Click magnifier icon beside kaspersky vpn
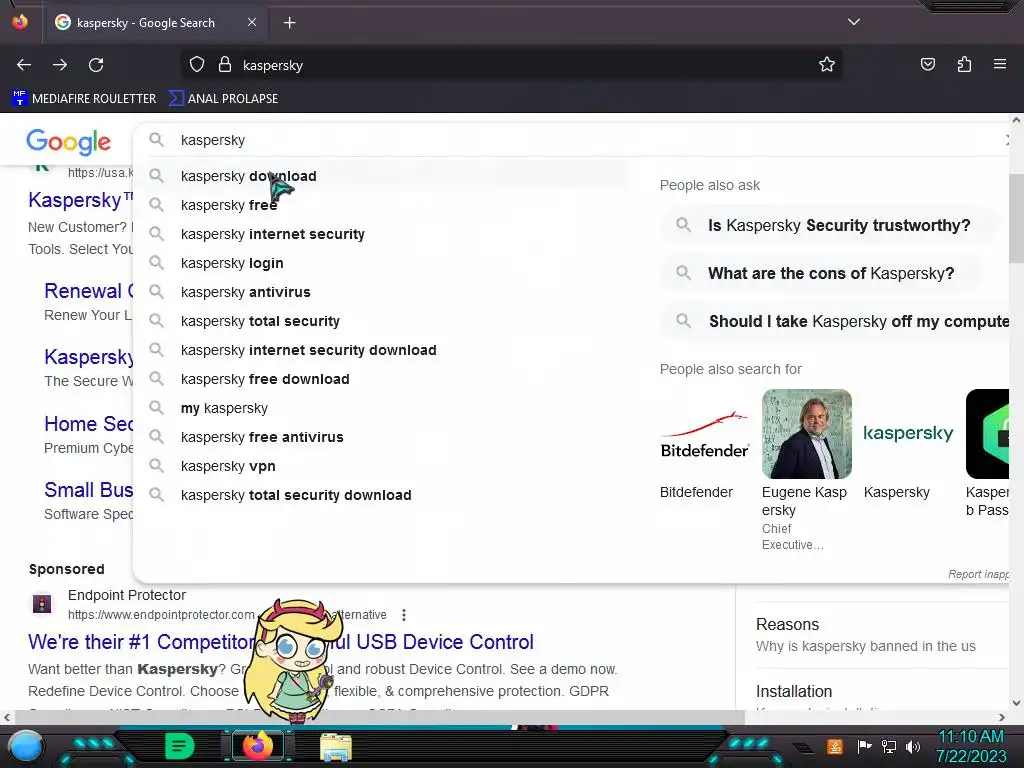The height and width of the screenshot is (768, 1024). pos(156,466)
